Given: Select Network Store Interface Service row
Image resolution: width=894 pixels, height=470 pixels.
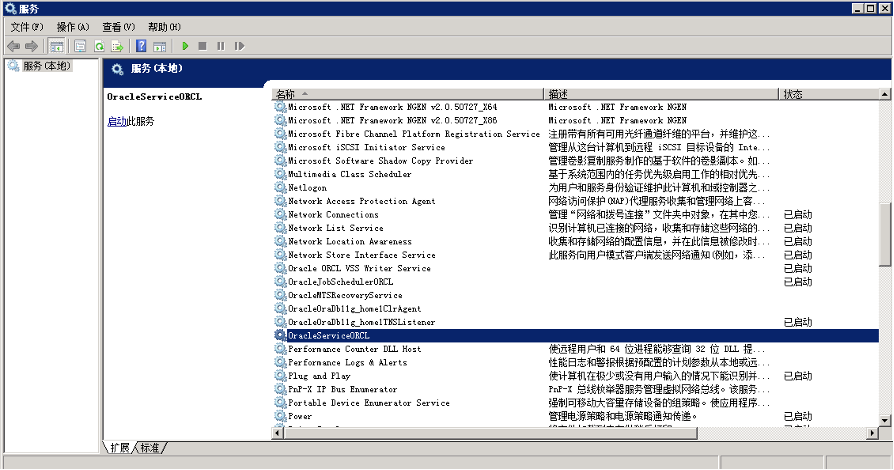Looking at the screenshot, I should (x=576, y=255).
